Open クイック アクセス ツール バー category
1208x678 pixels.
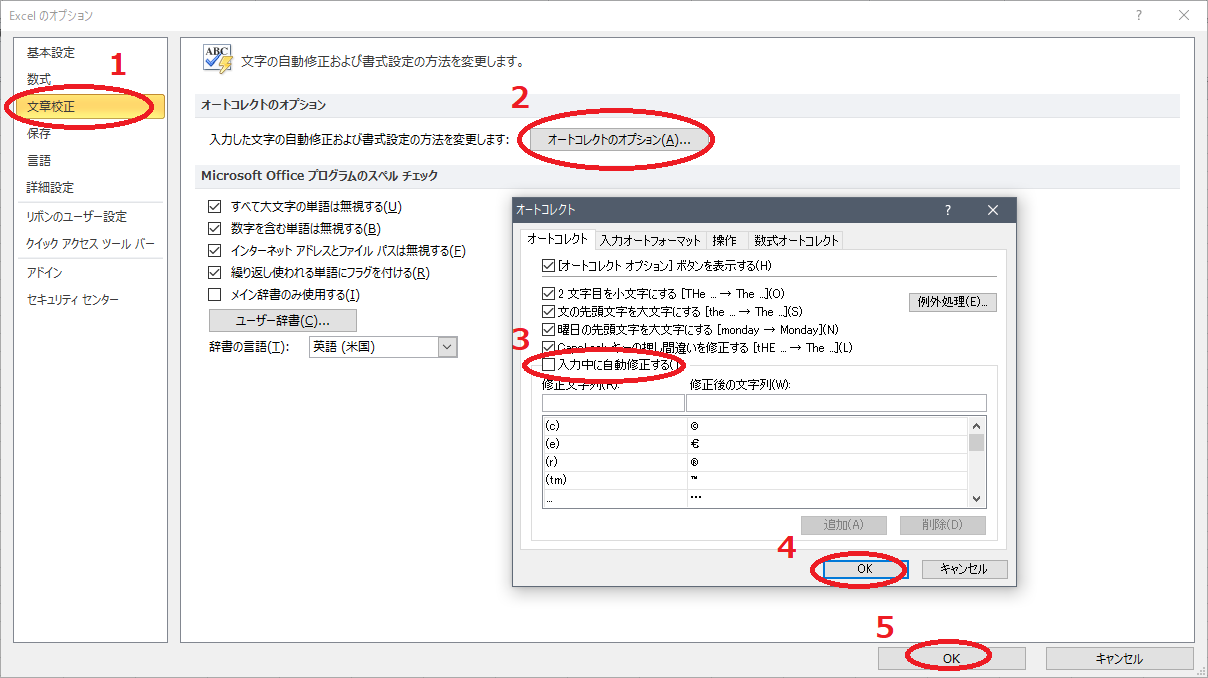90,243
